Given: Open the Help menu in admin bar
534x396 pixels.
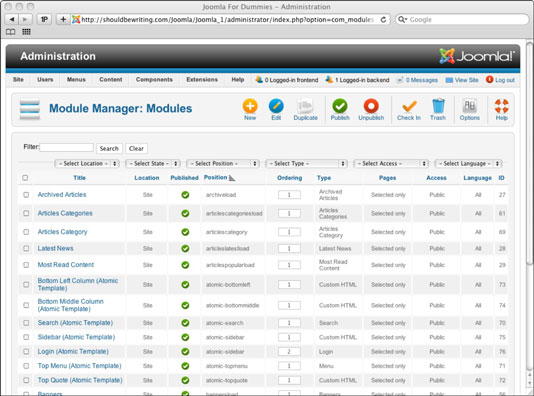Looking at the screenshot, I should coord(238,80).
